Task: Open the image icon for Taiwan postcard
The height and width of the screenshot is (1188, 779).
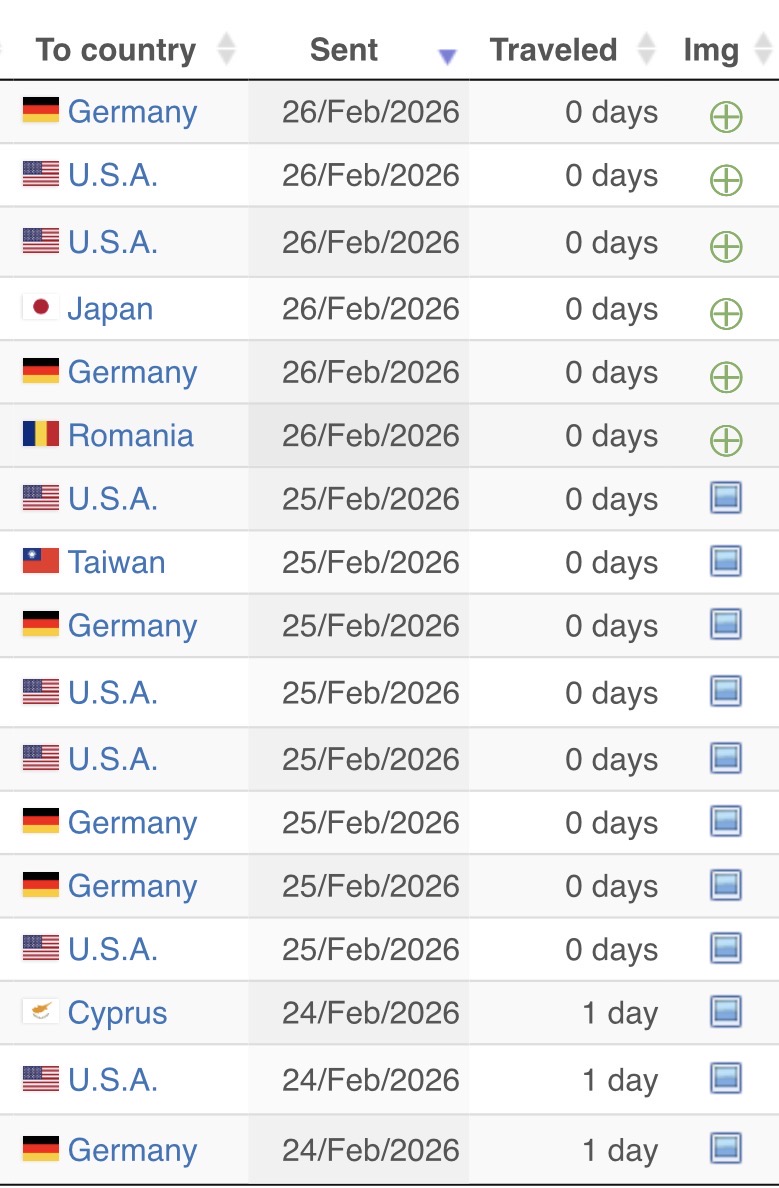Action: [x=726, y=562]
